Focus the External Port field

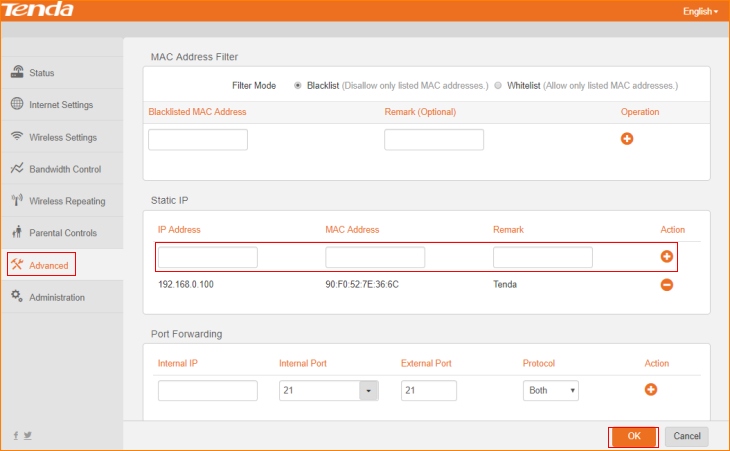[x=428, y=391]
